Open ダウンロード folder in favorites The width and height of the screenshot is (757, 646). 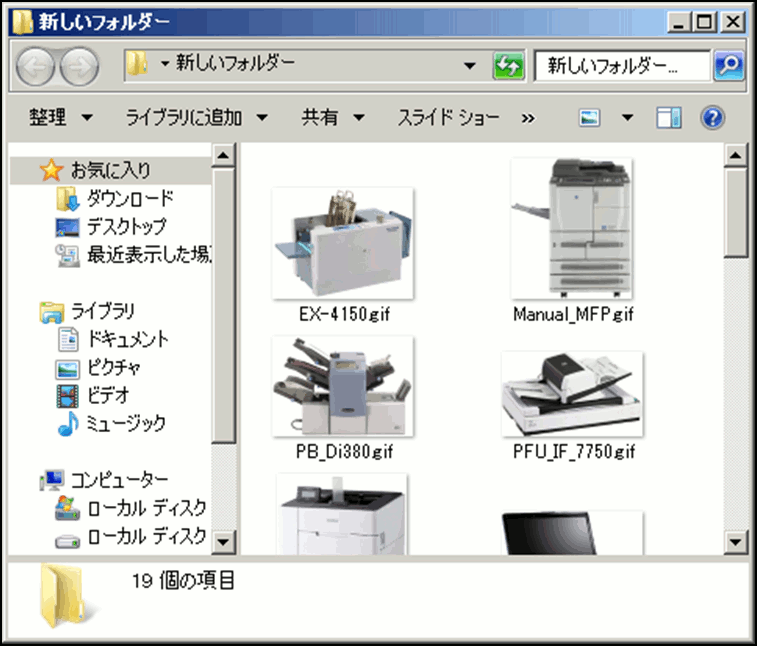(x=129, y=198)
